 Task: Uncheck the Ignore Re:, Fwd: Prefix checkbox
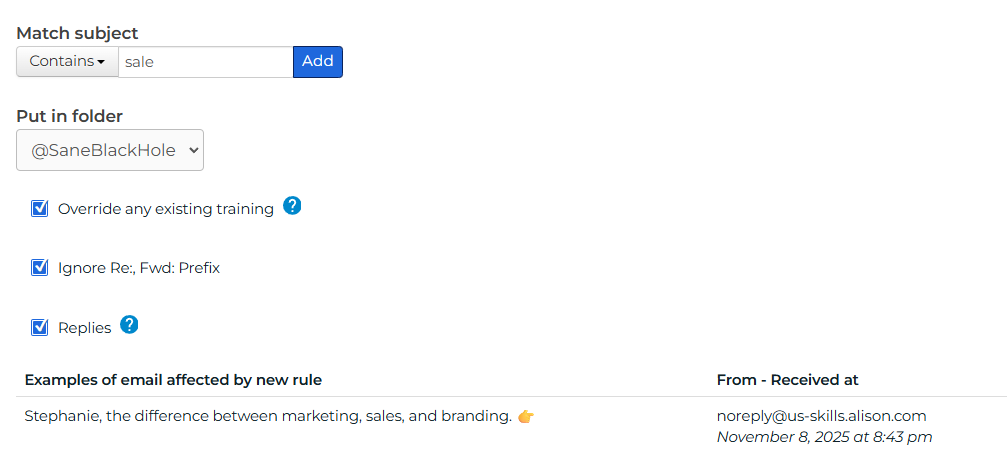click(x=40, y=267)
